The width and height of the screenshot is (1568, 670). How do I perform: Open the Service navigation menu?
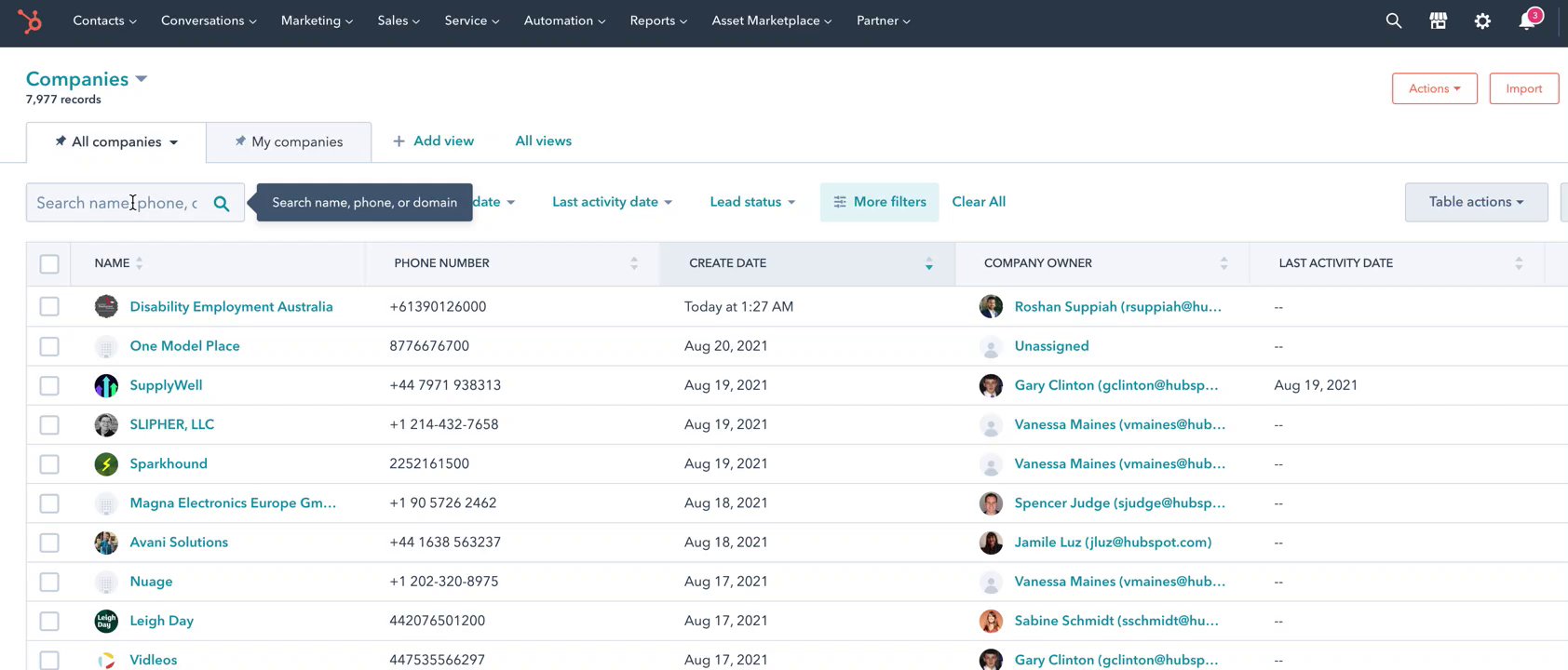(472, 20)
